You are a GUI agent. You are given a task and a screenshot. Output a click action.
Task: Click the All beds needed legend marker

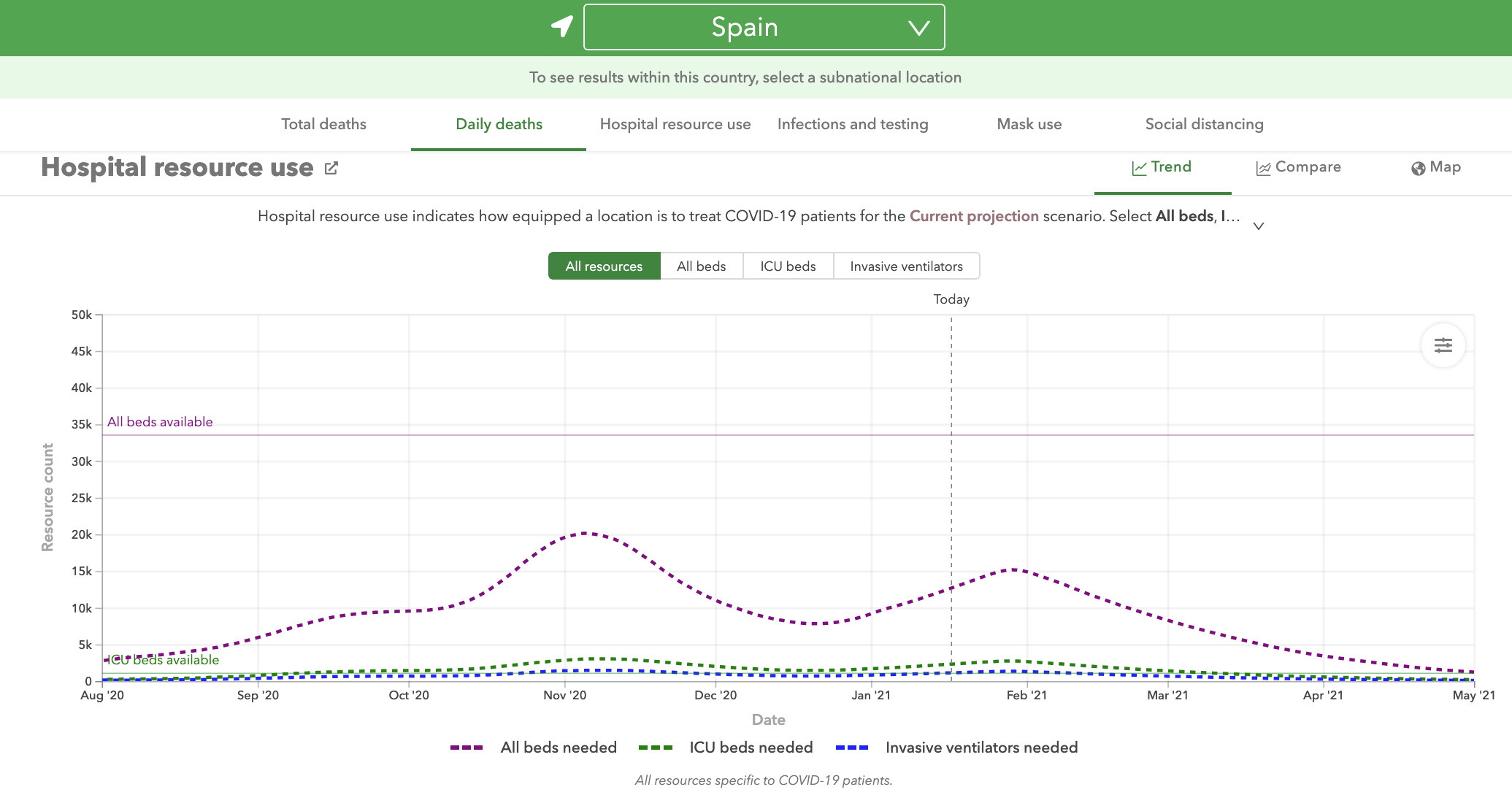(x=466, y=748)
